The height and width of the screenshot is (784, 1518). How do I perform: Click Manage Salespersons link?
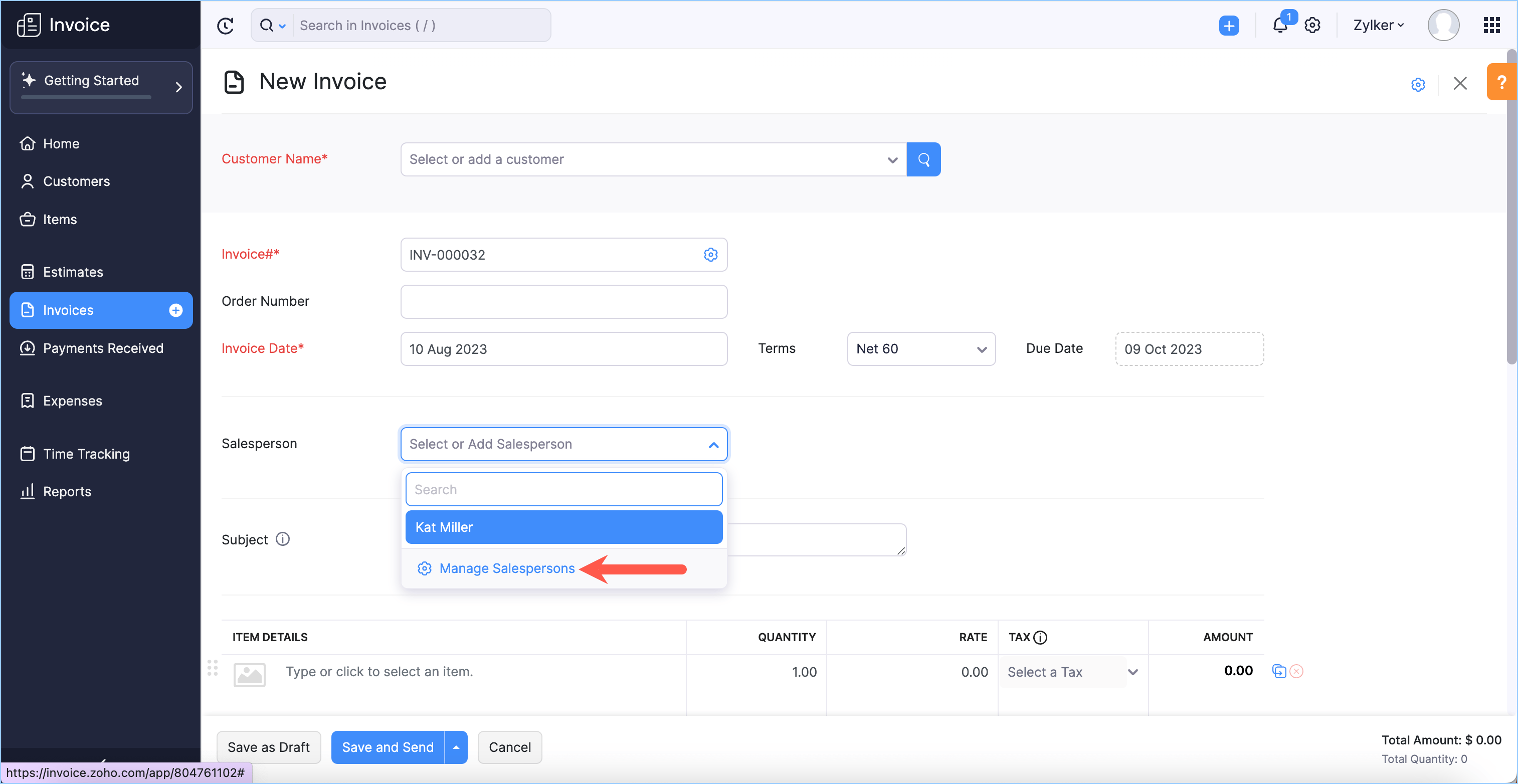(x=507, y=568)
